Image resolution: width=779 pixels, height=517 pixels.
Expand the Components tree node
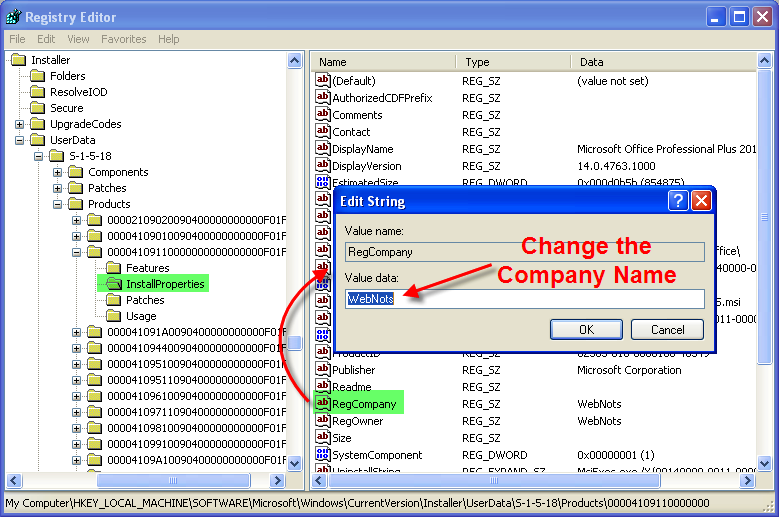pos(58,172)
